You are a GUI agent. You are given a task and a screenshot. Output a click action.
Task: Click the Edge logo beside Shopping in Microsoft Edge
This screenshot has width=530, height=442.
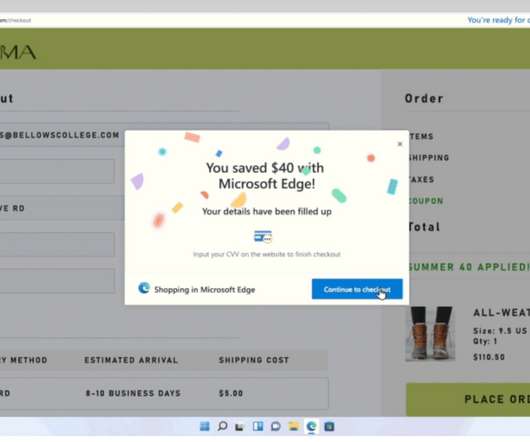144,288
